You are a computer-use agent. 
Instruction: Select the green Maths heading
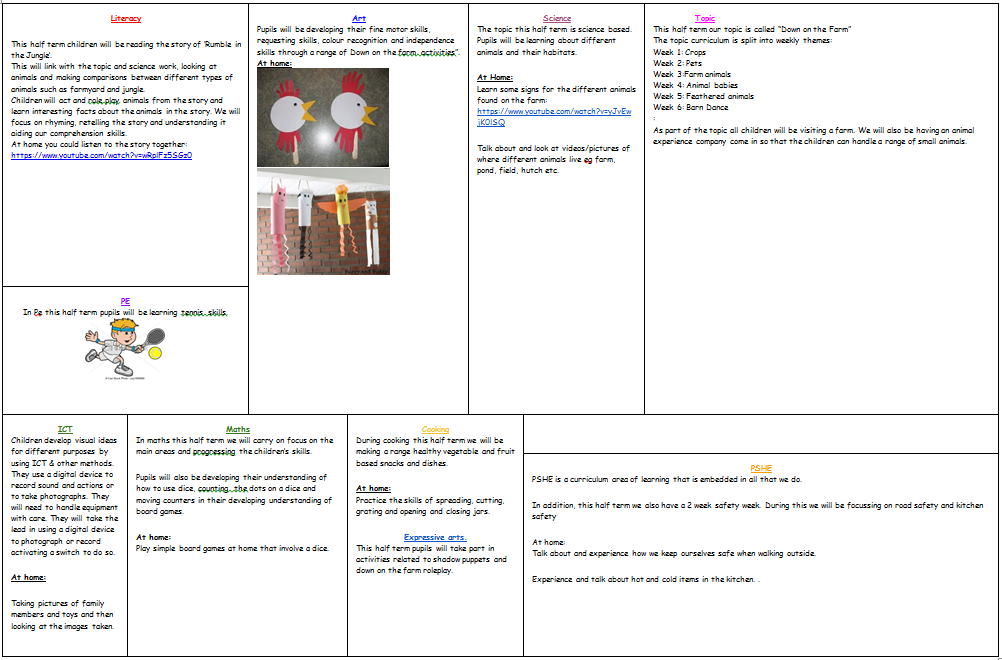tap(238, 429)
